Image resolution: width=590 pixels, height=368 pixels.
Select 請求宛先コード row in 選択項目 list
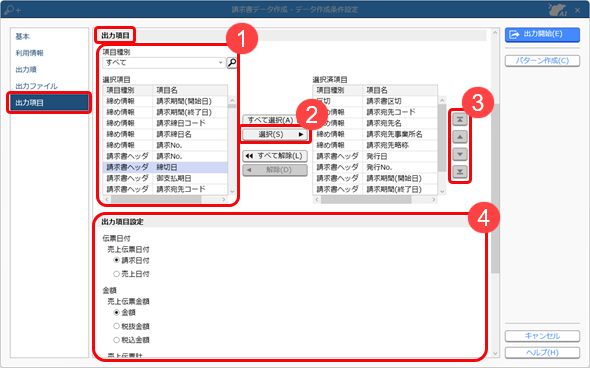click(165, 189)
